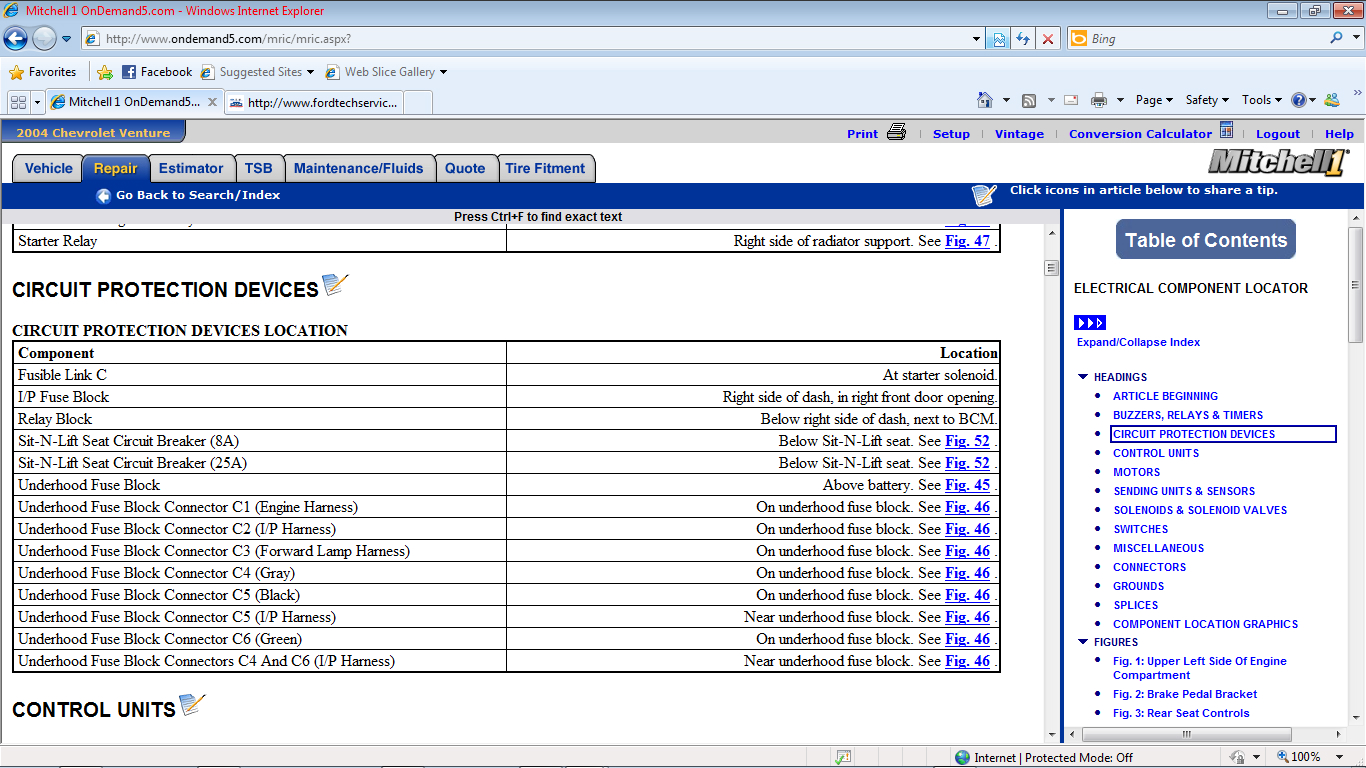Switch to the fordtechservice browser tab

(x=313, y=102)
